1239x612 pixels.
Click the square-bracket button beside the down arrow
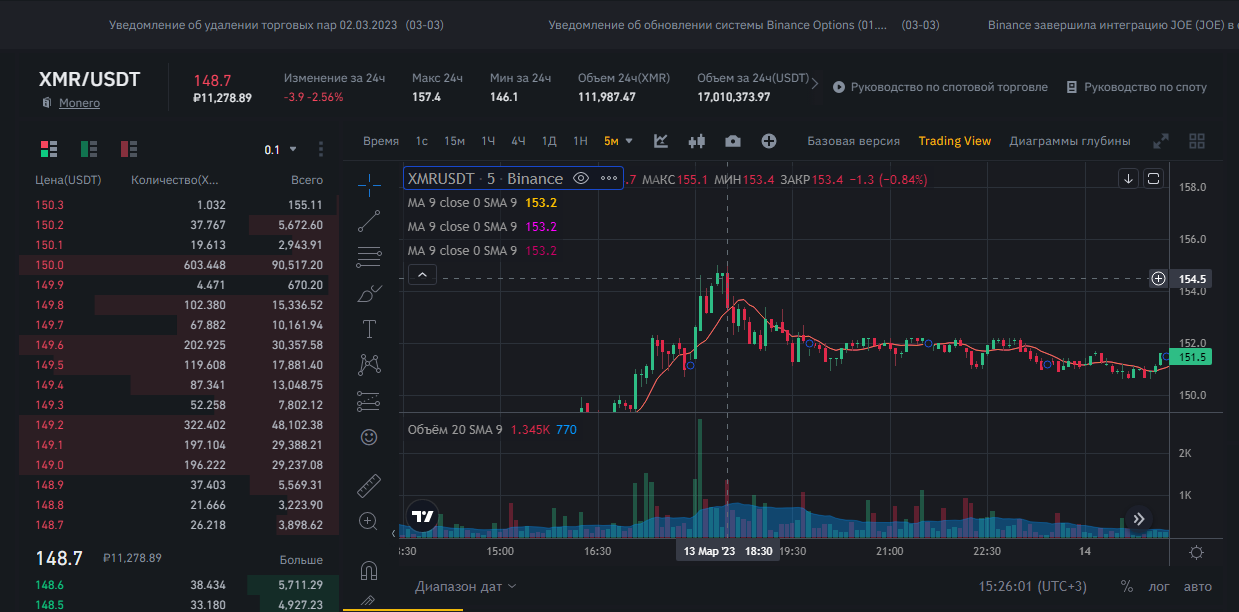1153,178
